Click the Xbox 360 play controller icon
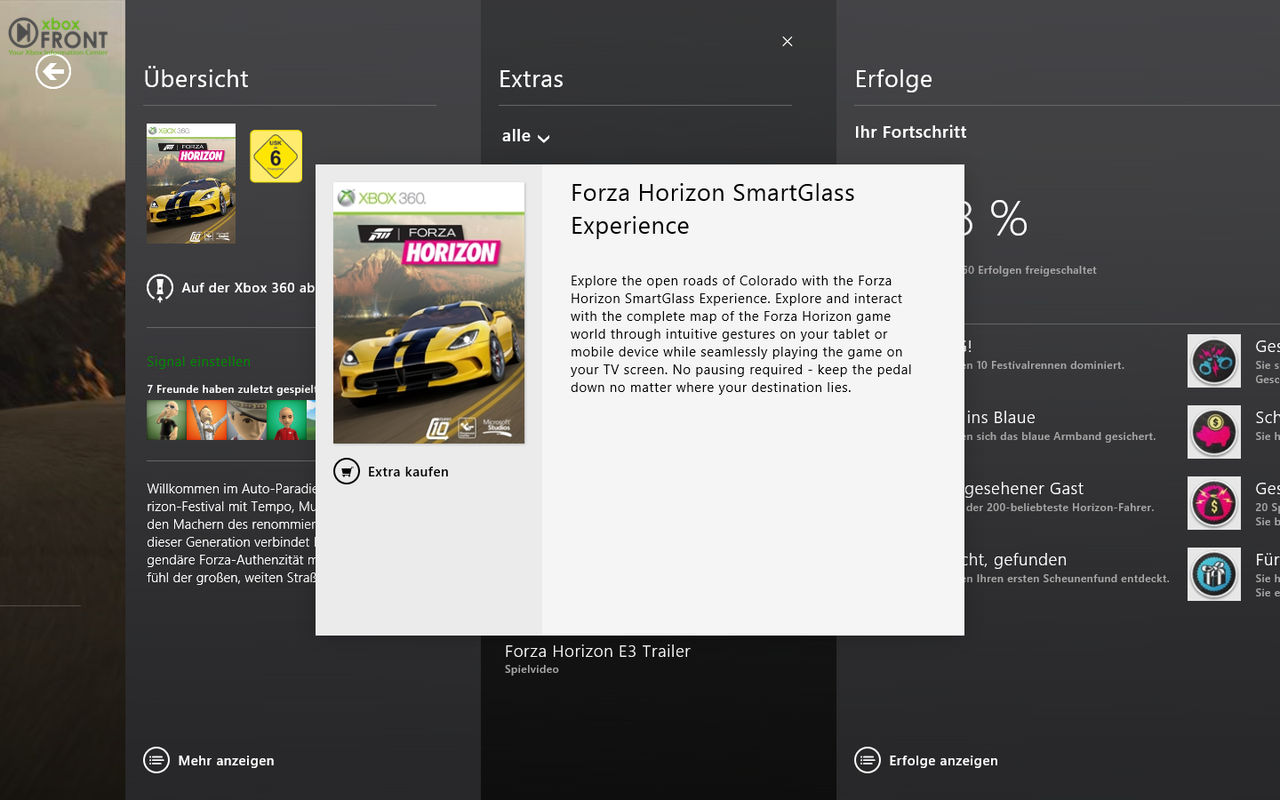 [160, 288]
